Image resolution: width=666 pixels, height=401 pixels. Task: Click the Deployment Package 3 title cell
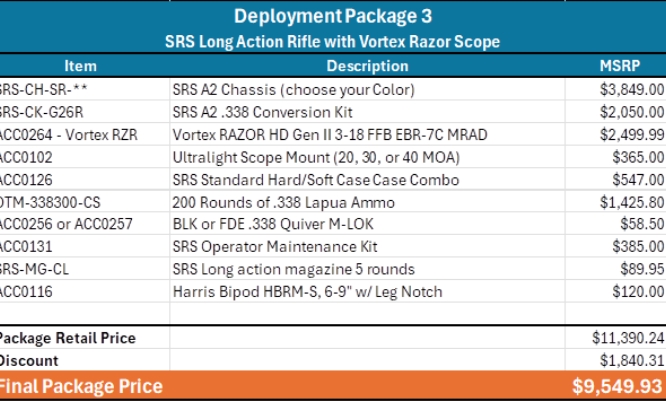pyautogui.click(x=333, y=17)
